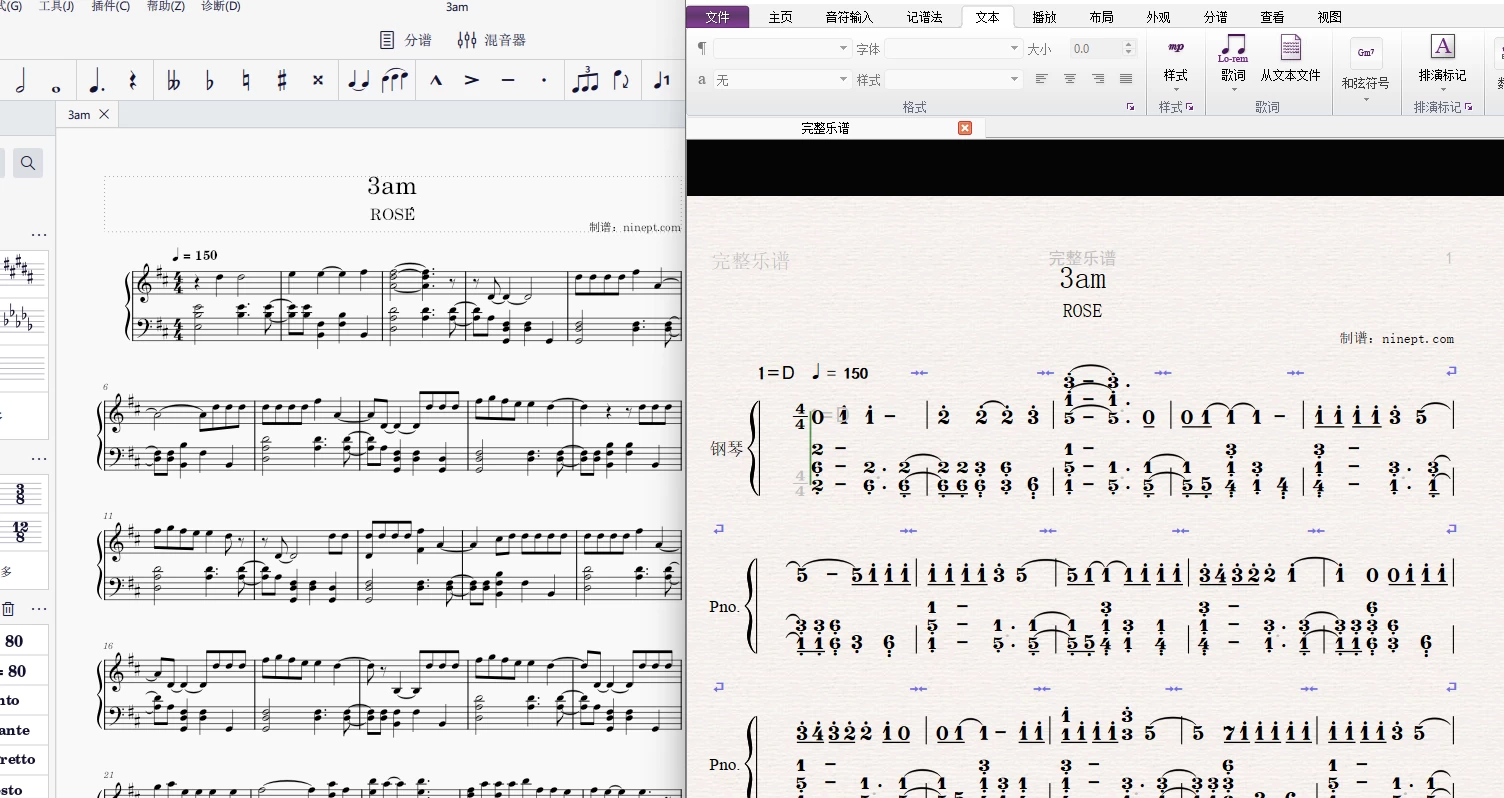The height and width of the screenshot is (798, 1504).
Task: Open the Mixer (混音器) panel
Action: pos(491,40)
